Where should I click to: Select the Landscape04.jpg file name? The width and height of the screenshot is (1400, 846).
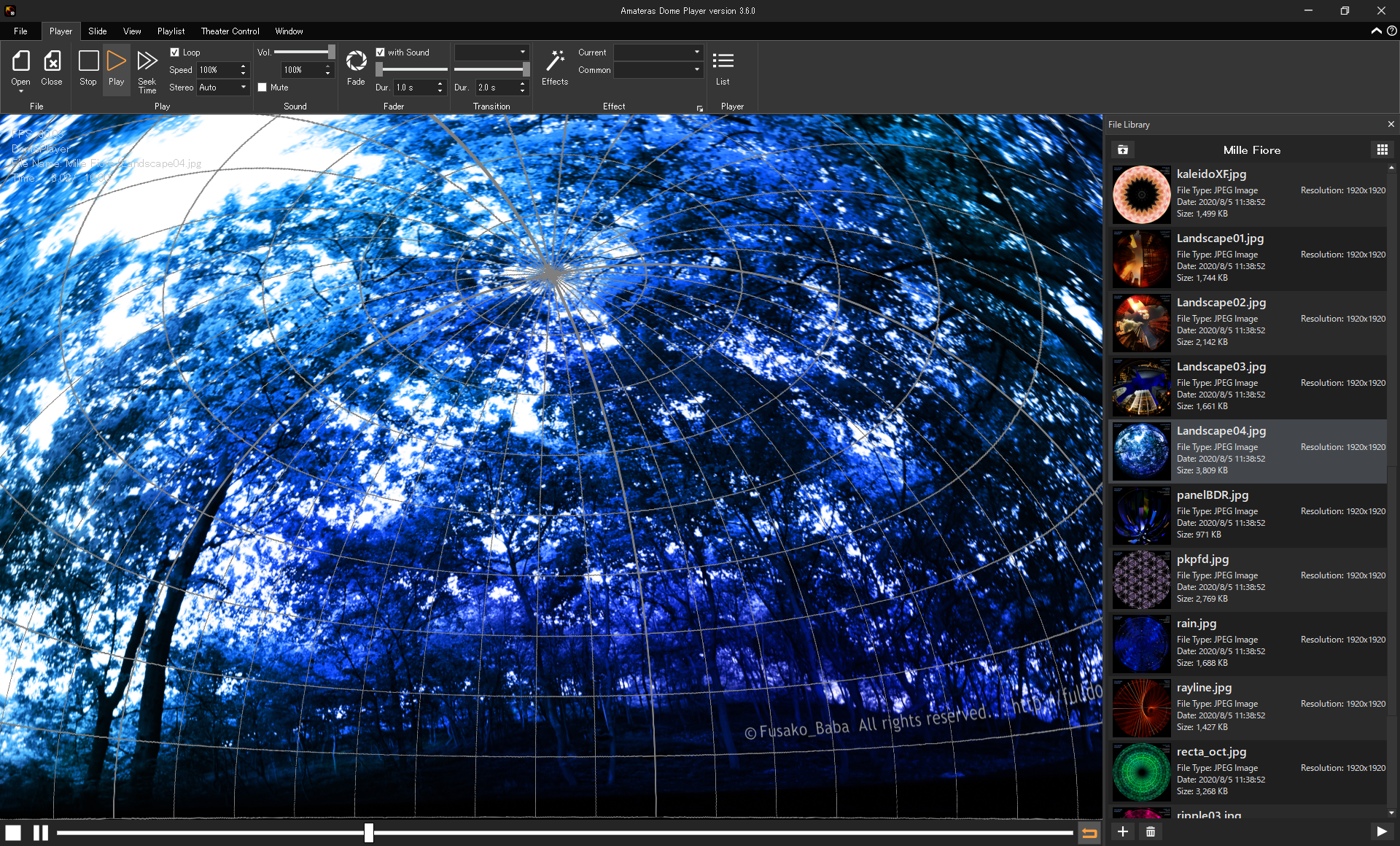[x=1221, y=430]
